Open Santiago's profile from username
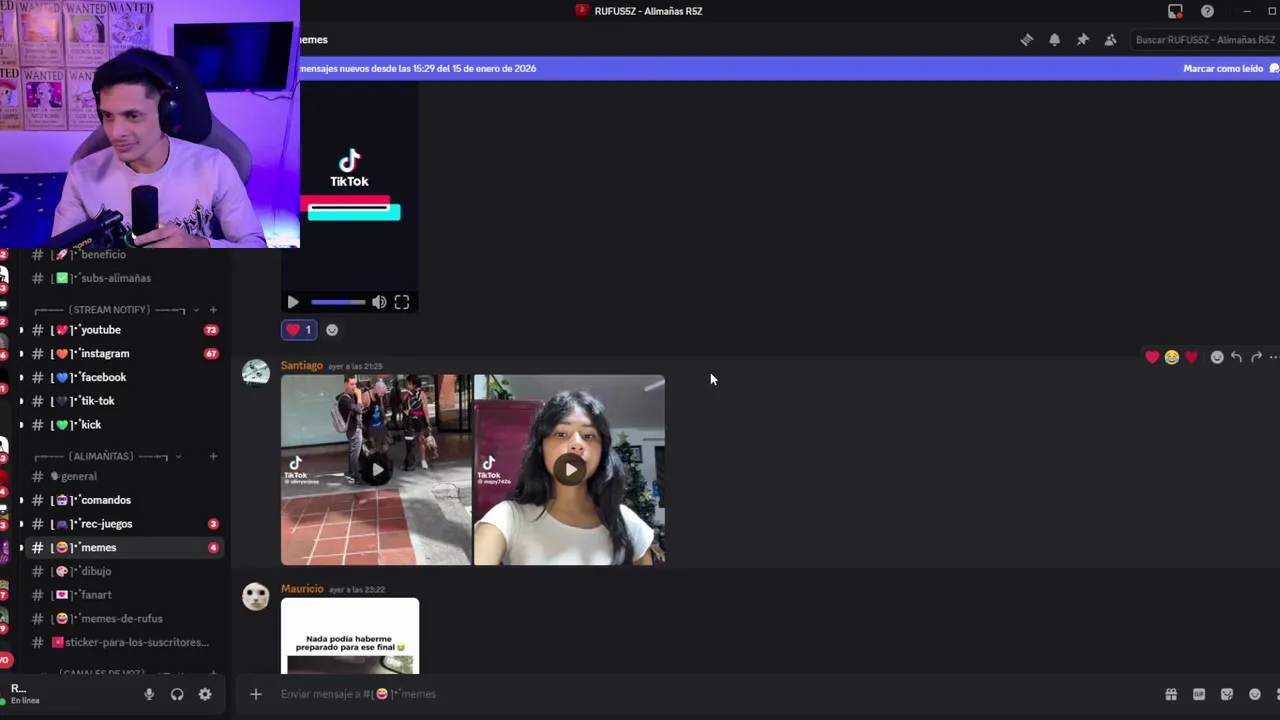The image size is (1280, 720). [x=301, y=366]
